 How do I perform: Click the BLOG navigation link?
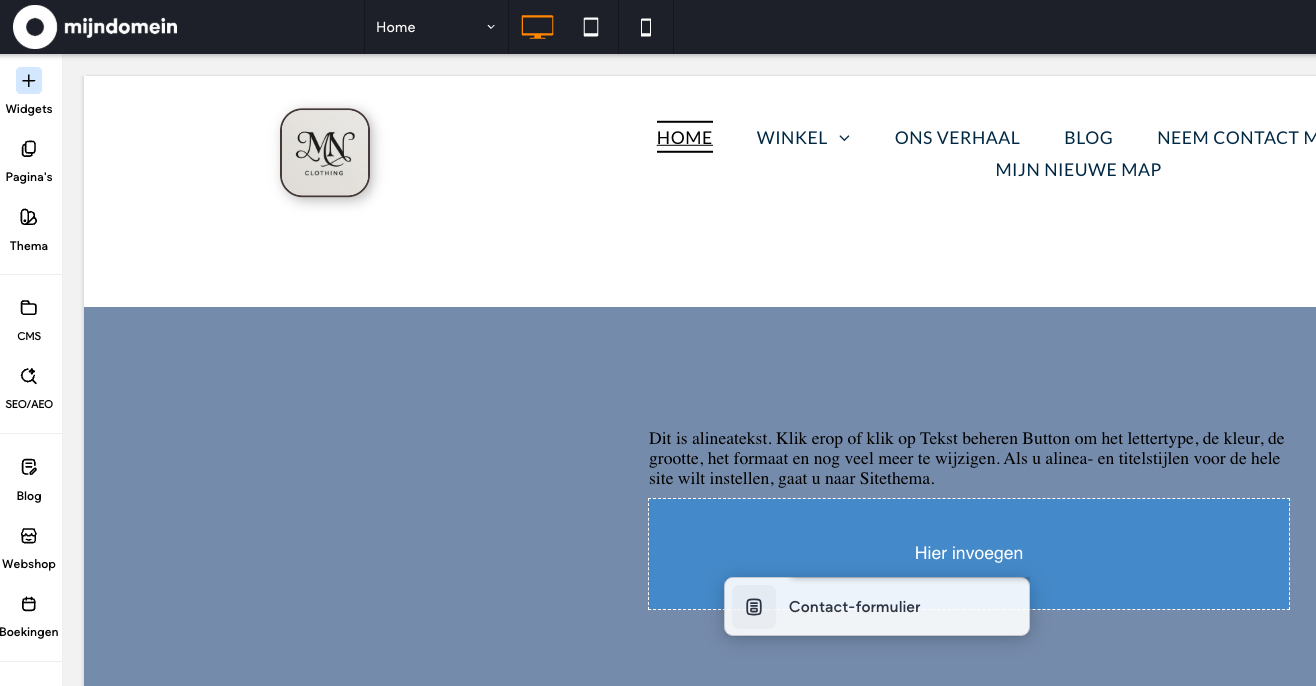click(x=1088, y=138)
